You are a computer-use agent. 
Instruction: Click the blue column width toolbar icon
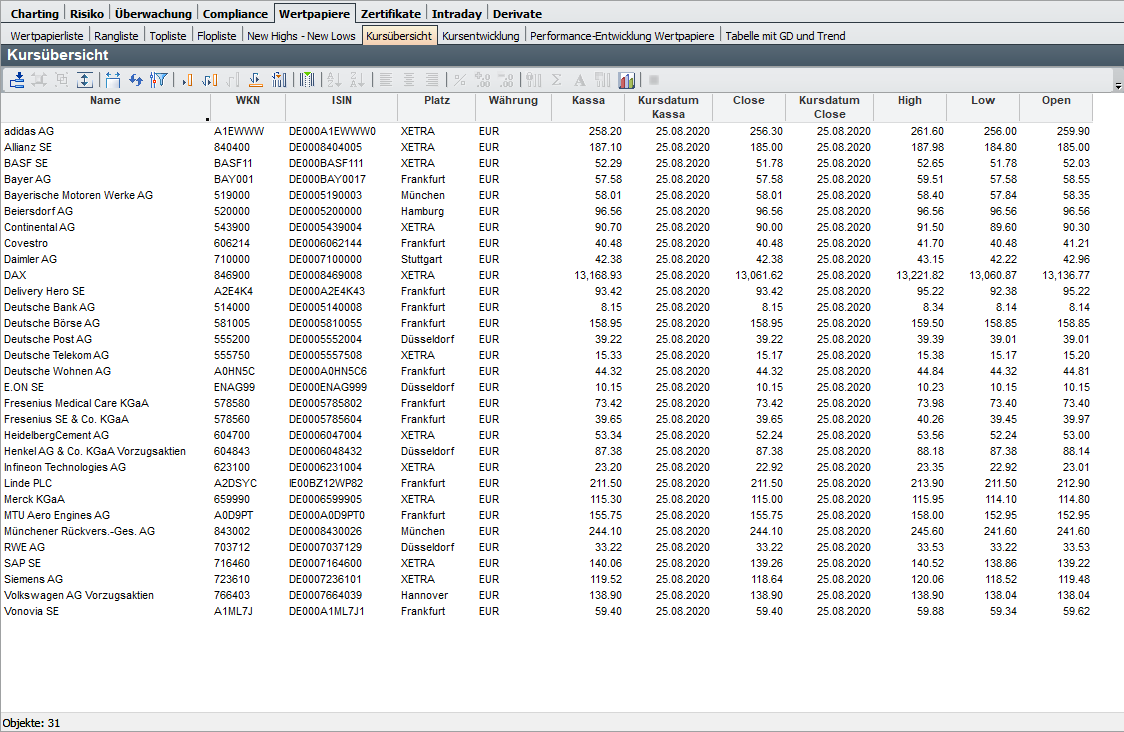112,80
